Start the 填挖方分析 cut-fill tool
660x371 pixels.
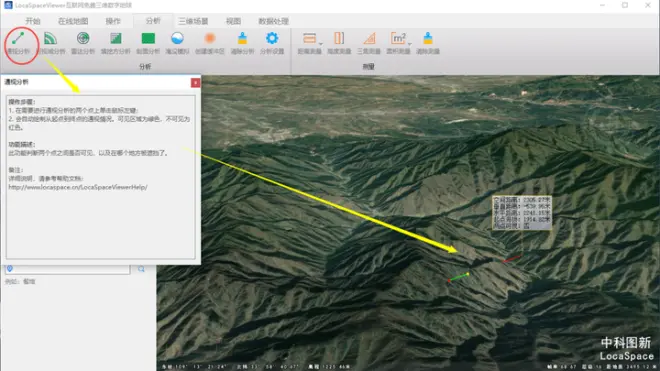(115, 43)
